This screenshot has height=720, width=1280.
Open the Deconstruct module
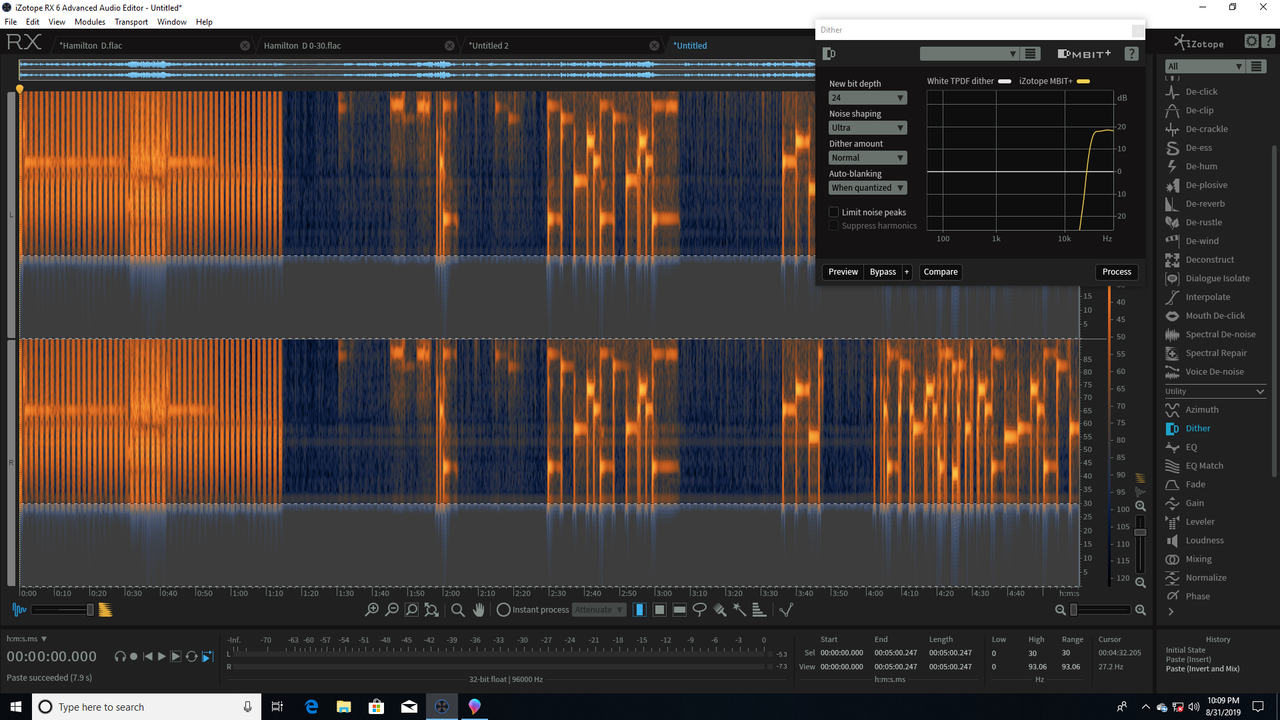(x=1200, y=260)
